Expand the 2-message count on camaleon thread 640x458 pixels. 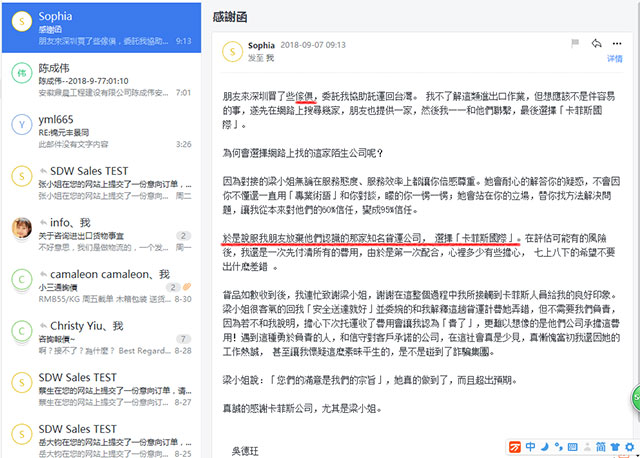pyautogui.click(x=173, y=287)
